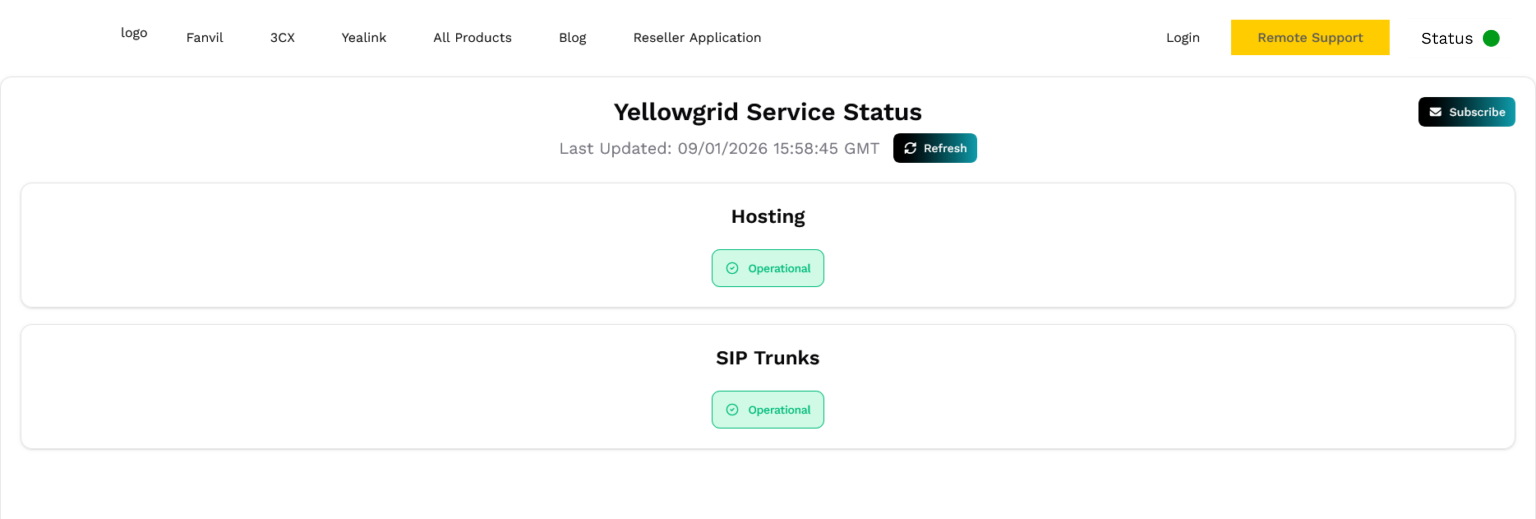Click the logo in the header

point(134,33)
